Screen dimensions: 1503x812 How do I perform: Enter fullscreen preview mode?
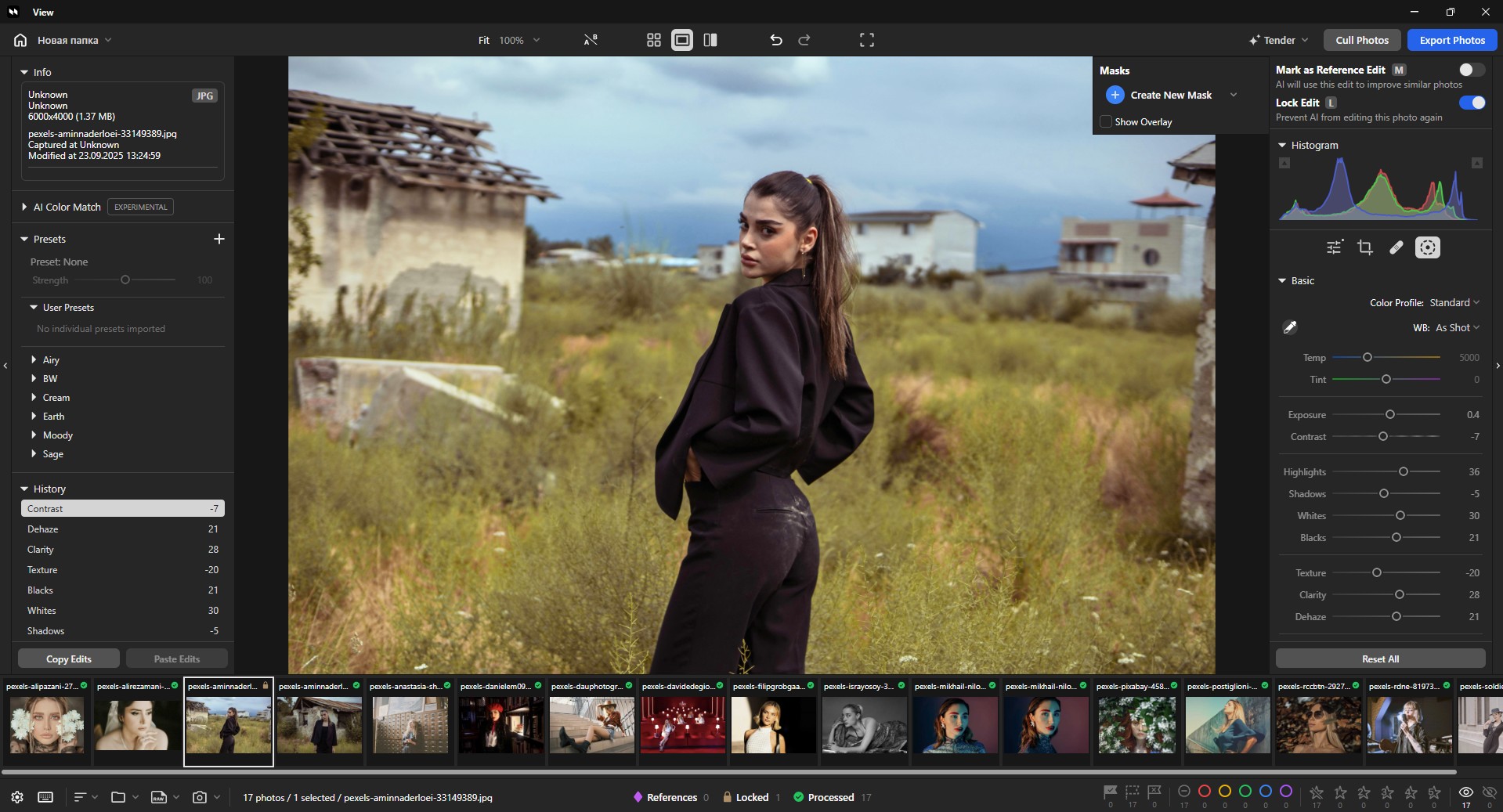coord(866,40)
